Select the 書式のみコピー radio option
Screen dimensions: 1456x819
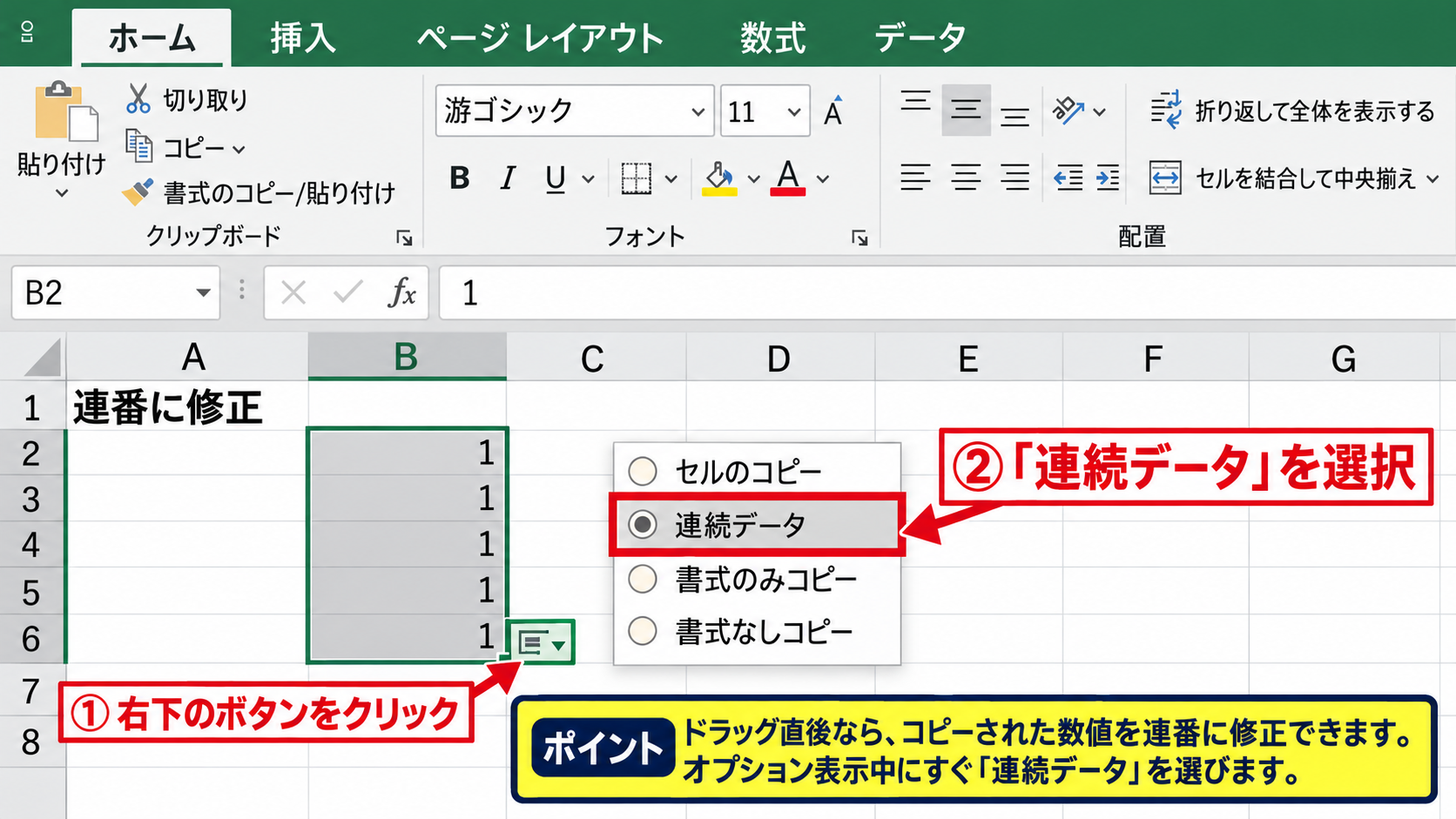[643, 579]
